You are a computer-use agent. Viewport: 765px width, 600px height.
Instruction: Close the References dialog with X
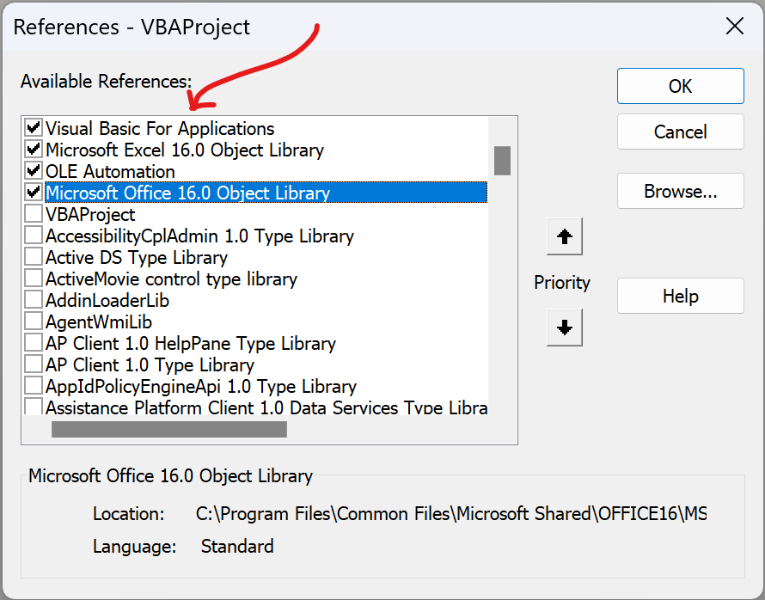click(x=734, y=26)
